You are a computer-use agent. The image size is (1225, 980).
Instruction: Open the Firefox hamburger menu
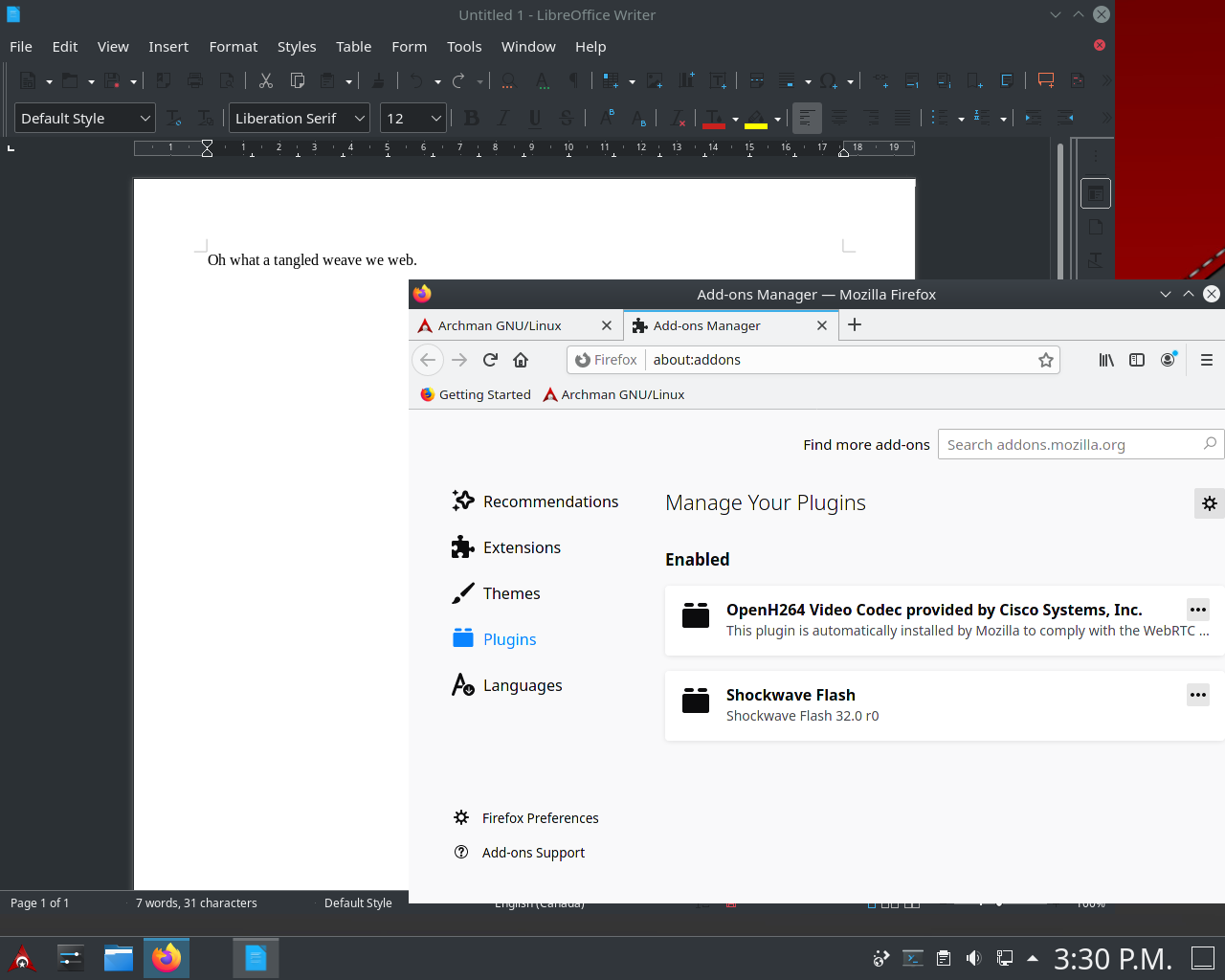pos(1207,360)
